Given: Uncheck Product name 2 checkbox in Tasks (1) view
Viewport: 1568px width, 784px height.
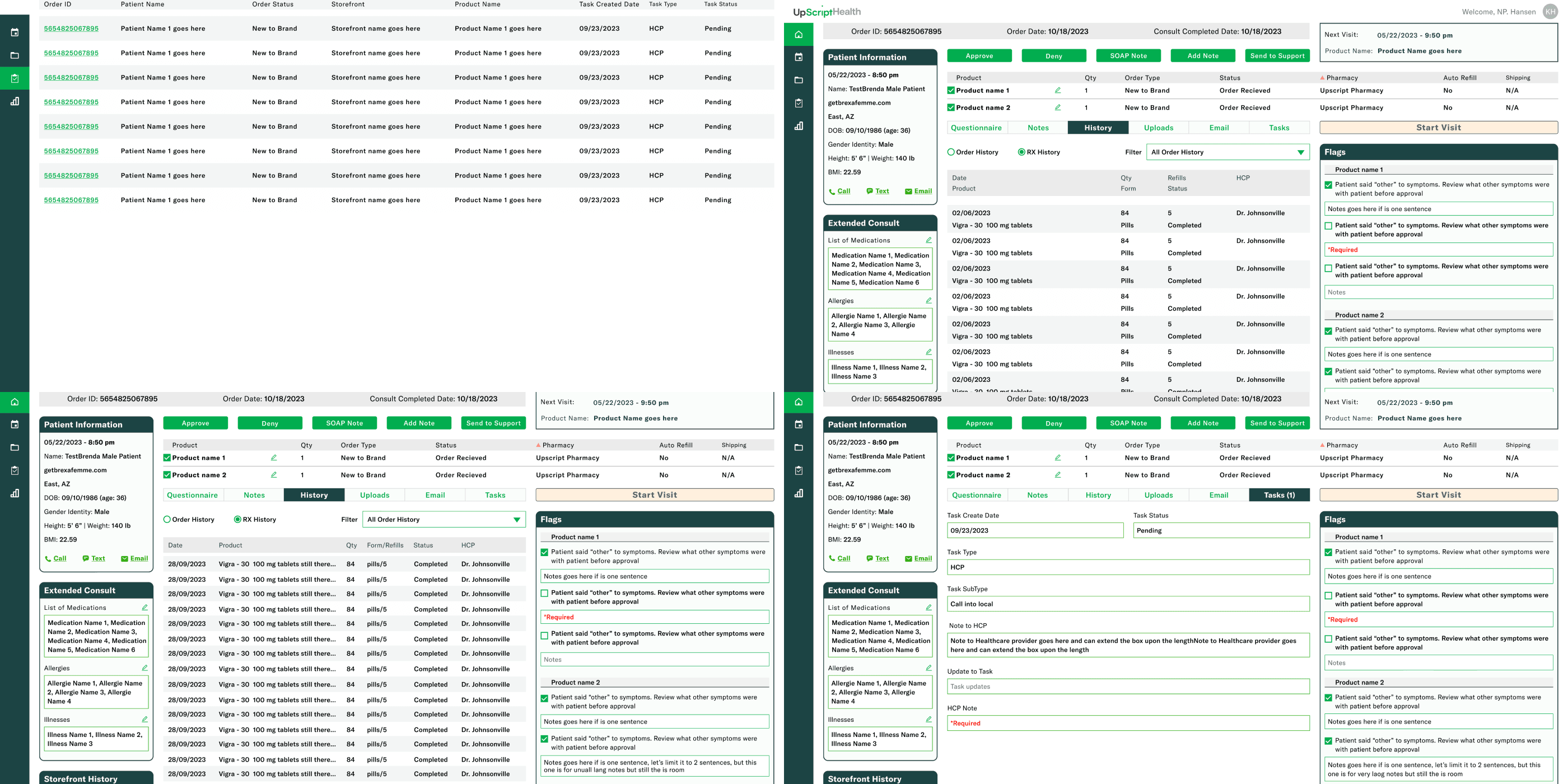Looking at the screenshot, I should pos(951,475).
